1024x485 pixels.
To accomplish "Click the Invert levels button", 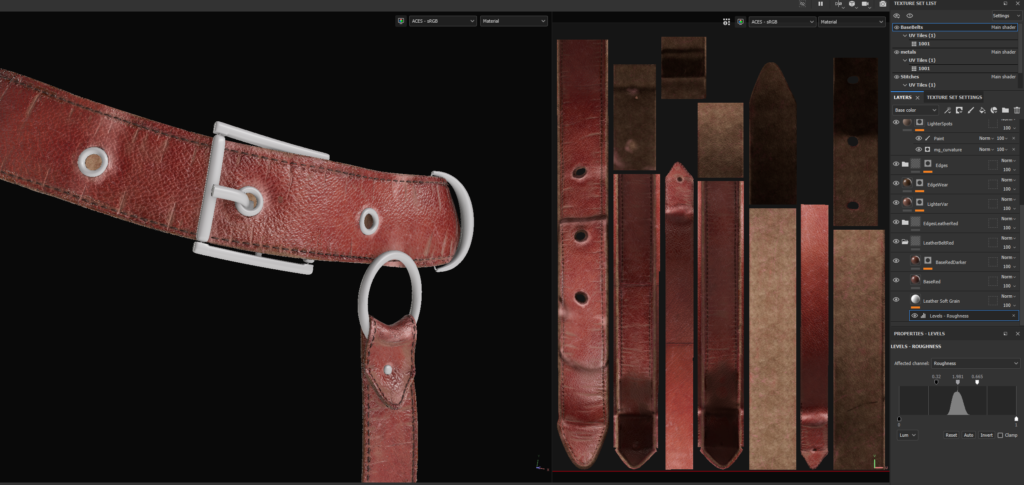I will click(986, 435).
